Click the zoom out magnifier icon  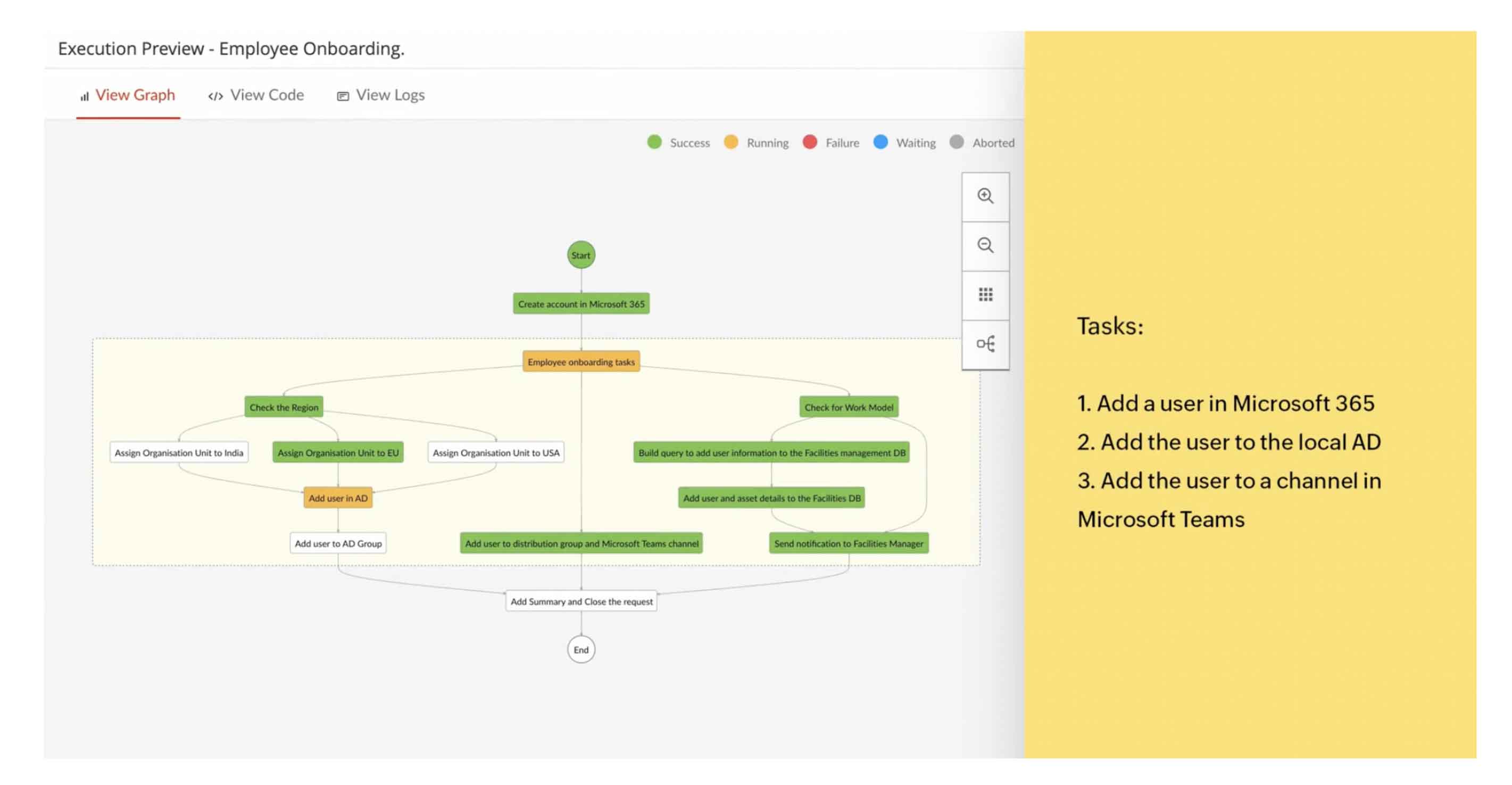tap(985, 246)
